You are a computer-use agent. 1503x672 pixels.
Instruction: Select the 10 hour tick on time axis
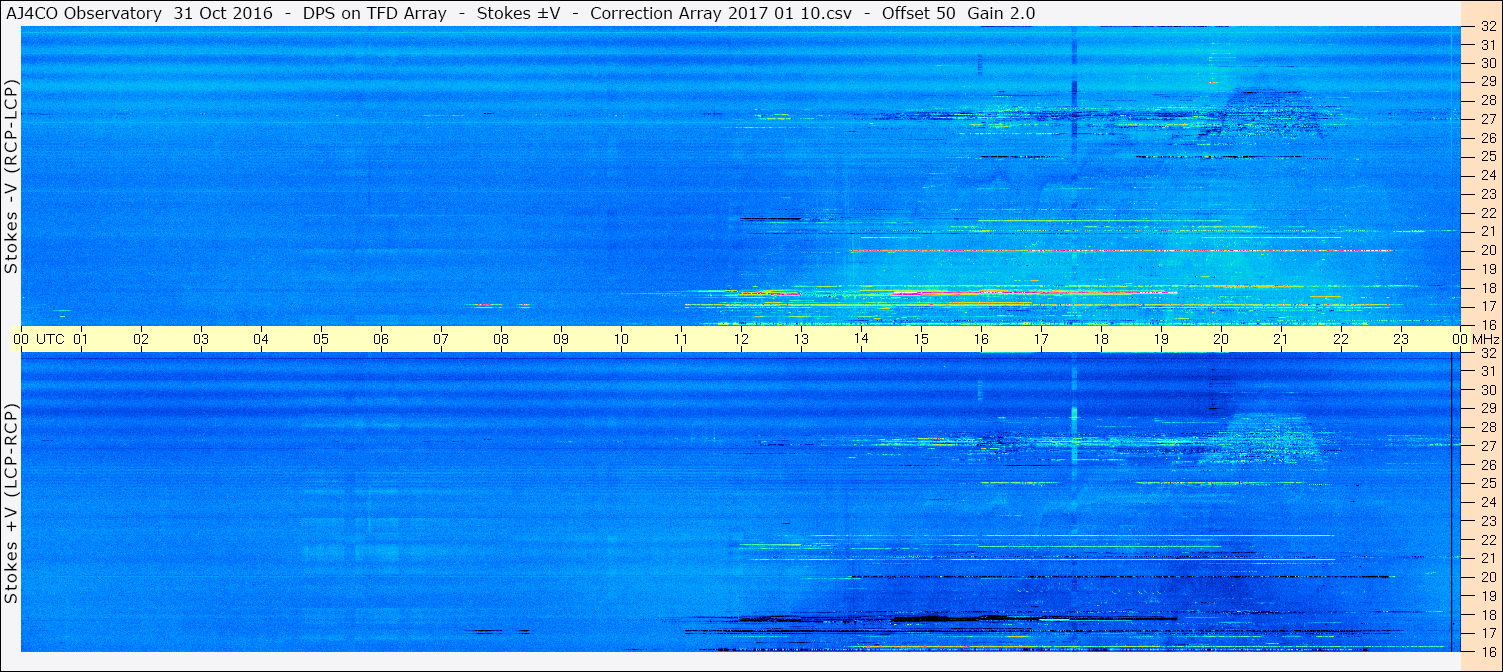click(621, 339)
